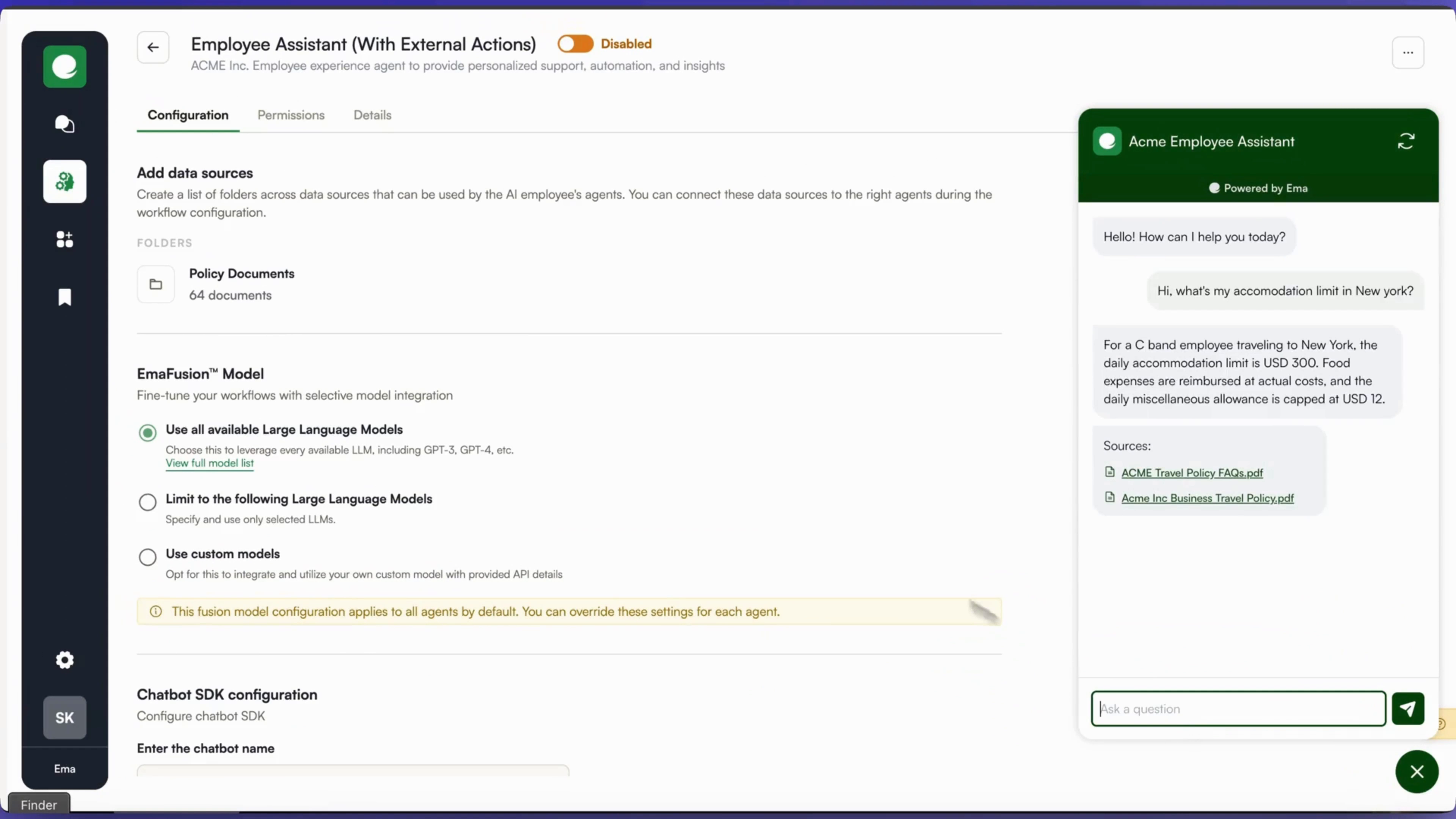Open ACME Travel Policy FAQs.pdf source link
Viewport: 1456px width, 819px height.
(1191, 472)
